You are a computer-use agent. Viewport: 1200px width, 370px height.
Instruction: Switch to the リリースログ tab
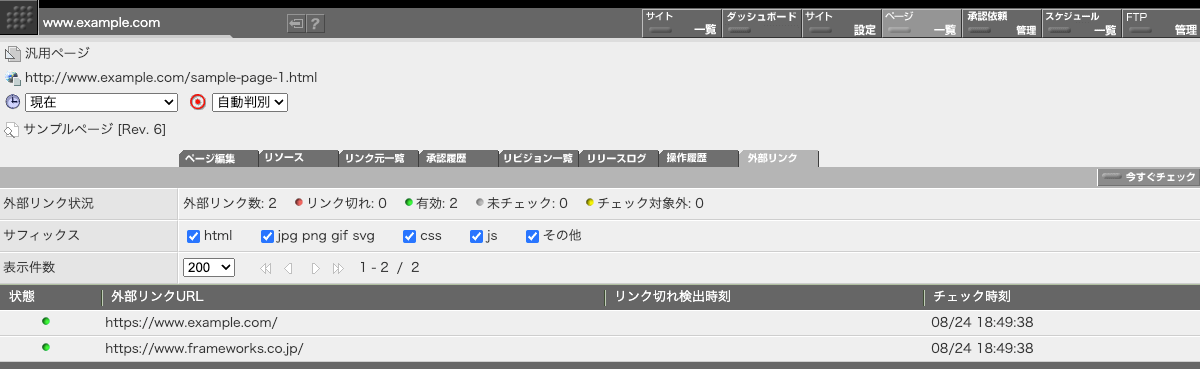coord(618,158)
